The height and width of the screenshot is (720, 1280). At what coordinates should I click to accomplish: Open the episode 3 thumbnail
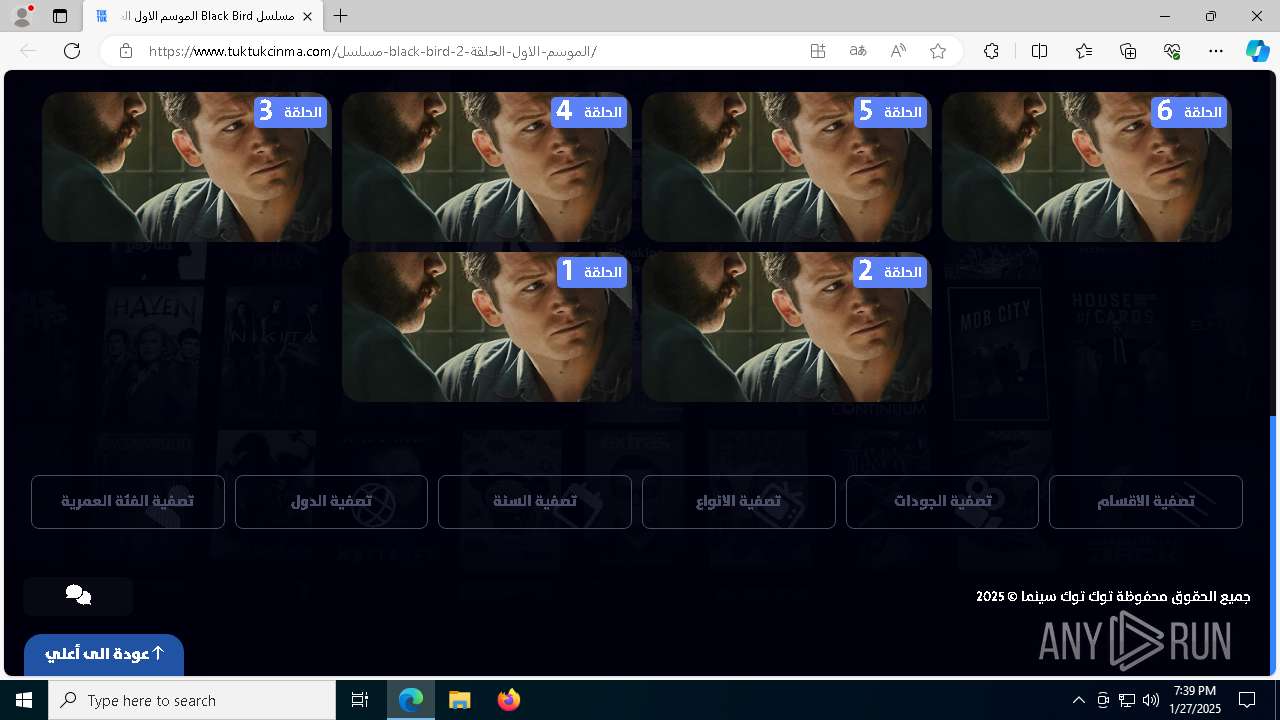187,167
